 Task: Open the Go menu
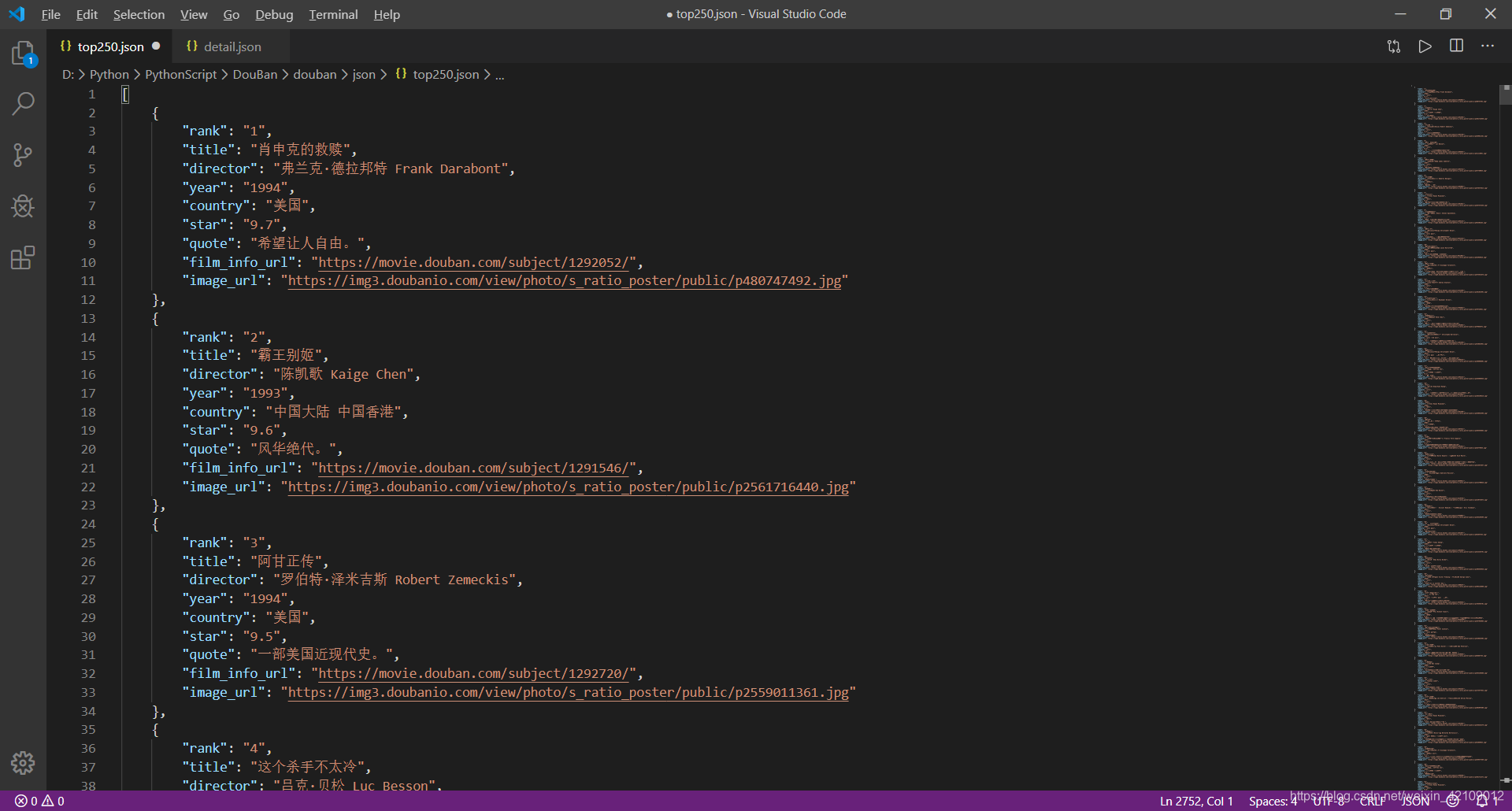(232, 14)
